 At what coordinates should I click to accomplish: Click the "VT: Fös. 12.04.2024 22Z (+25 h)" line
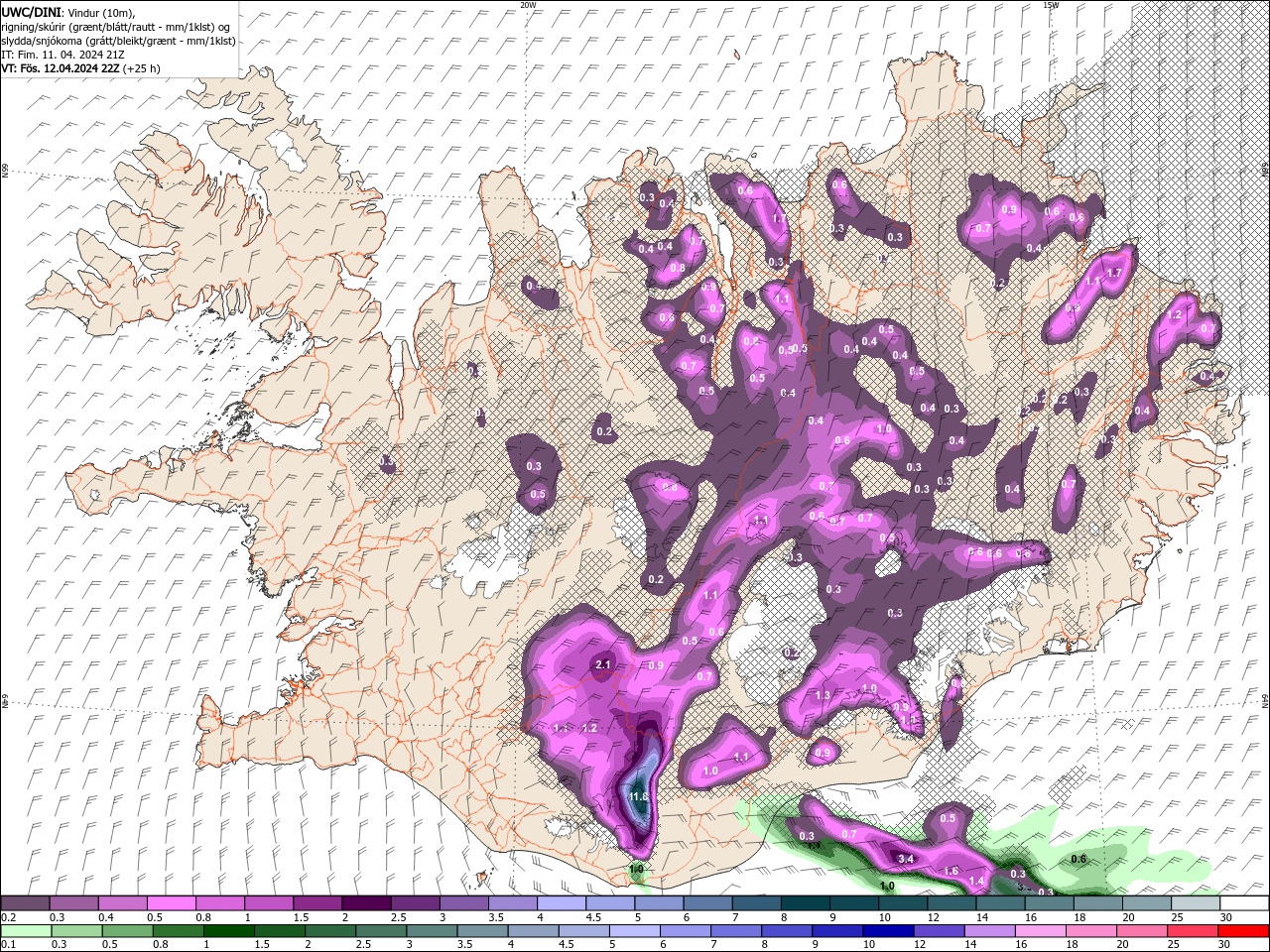pyautogui.click(x=80, y=68)
